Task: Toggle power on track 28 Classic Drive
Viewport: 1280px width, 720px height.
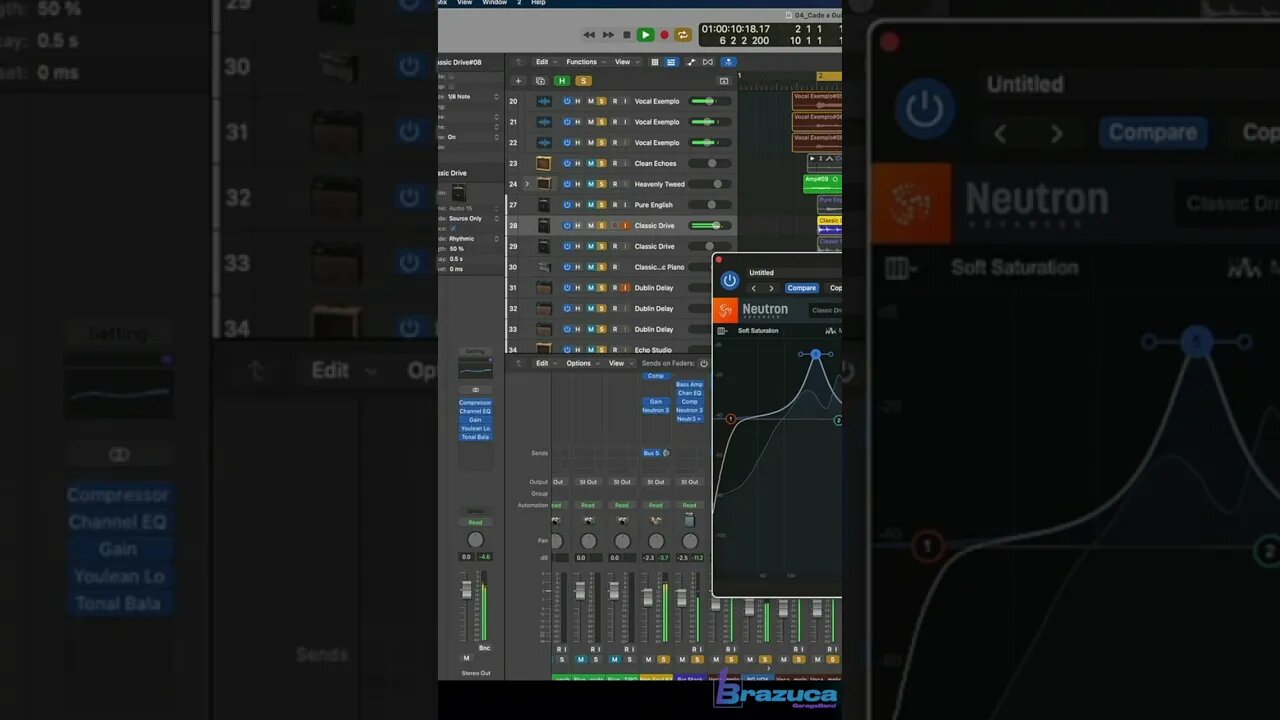Action: tap(567, 226)
